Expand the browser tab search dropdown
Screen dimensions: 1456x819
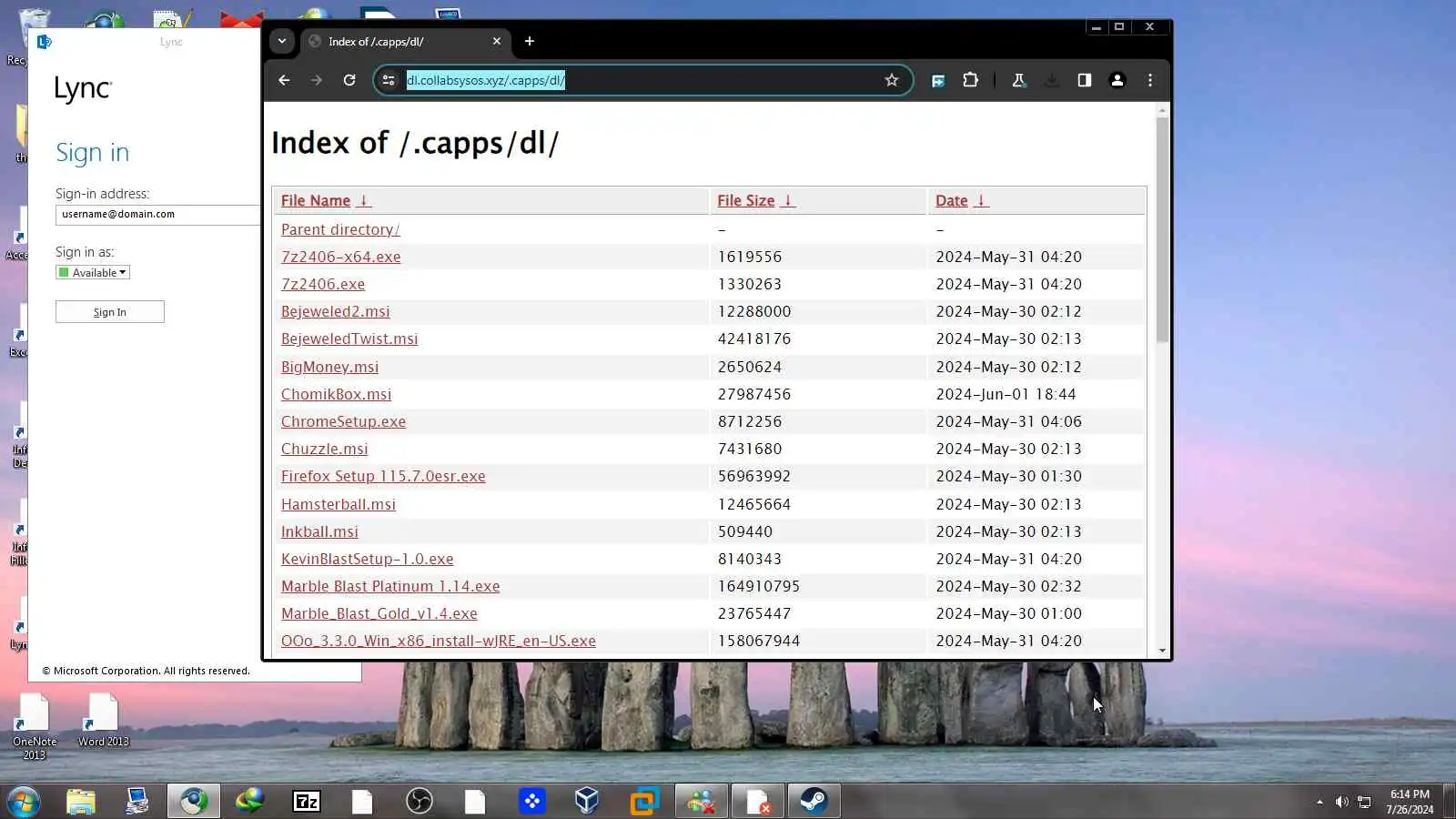coord(282,41)
